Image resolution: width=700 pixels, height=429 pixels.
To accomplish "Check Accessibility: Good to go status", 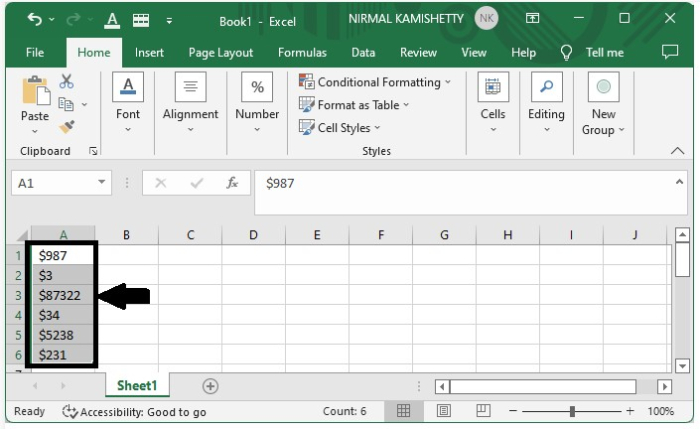I will [134, 412].
